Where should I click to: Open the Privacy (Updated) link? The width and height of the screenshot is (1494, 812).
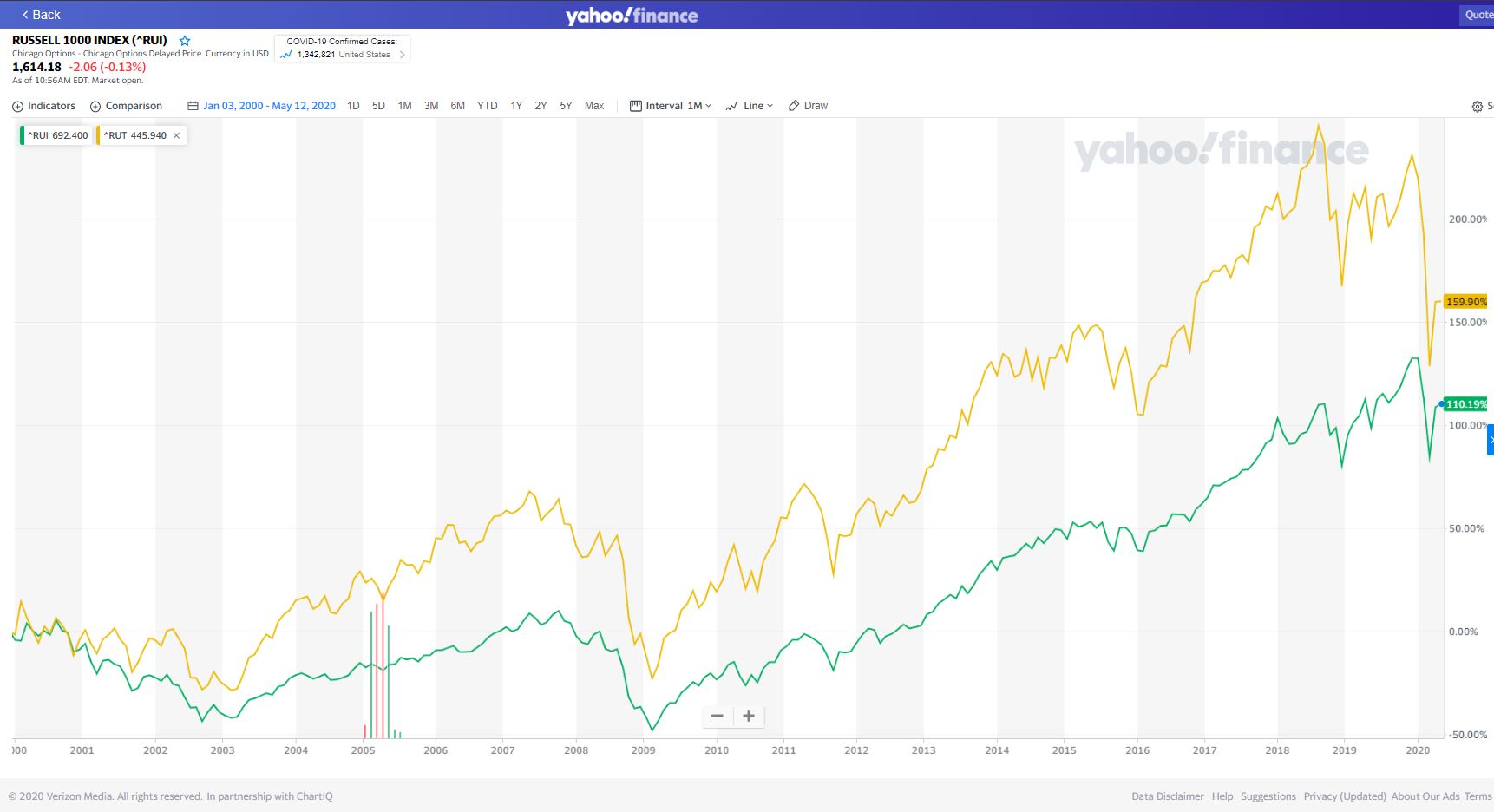pos(1344,796)
